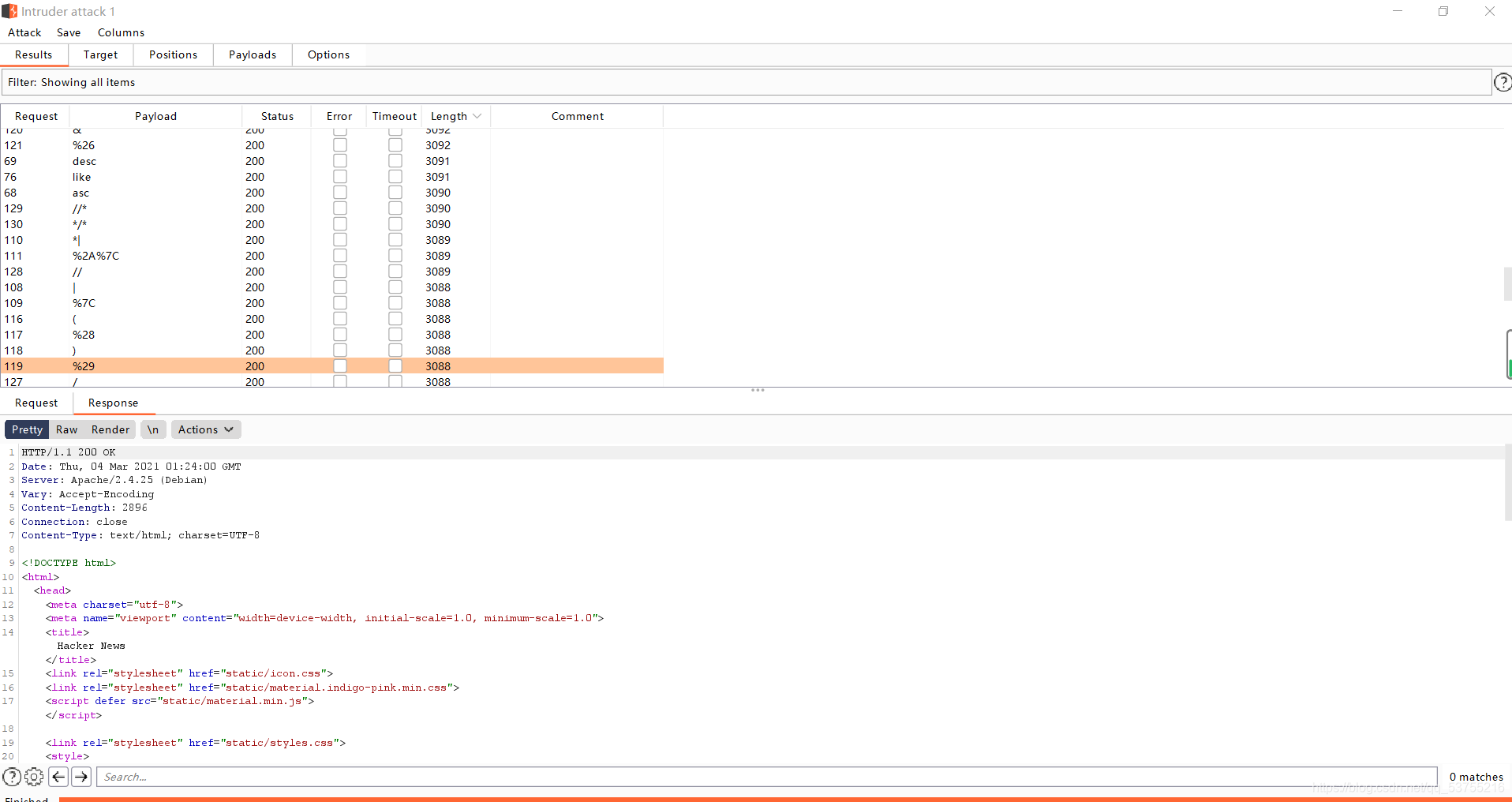Click the 0 matches counter
Viewport: 1512px width, 802px height.
[x=1476, y=777]
